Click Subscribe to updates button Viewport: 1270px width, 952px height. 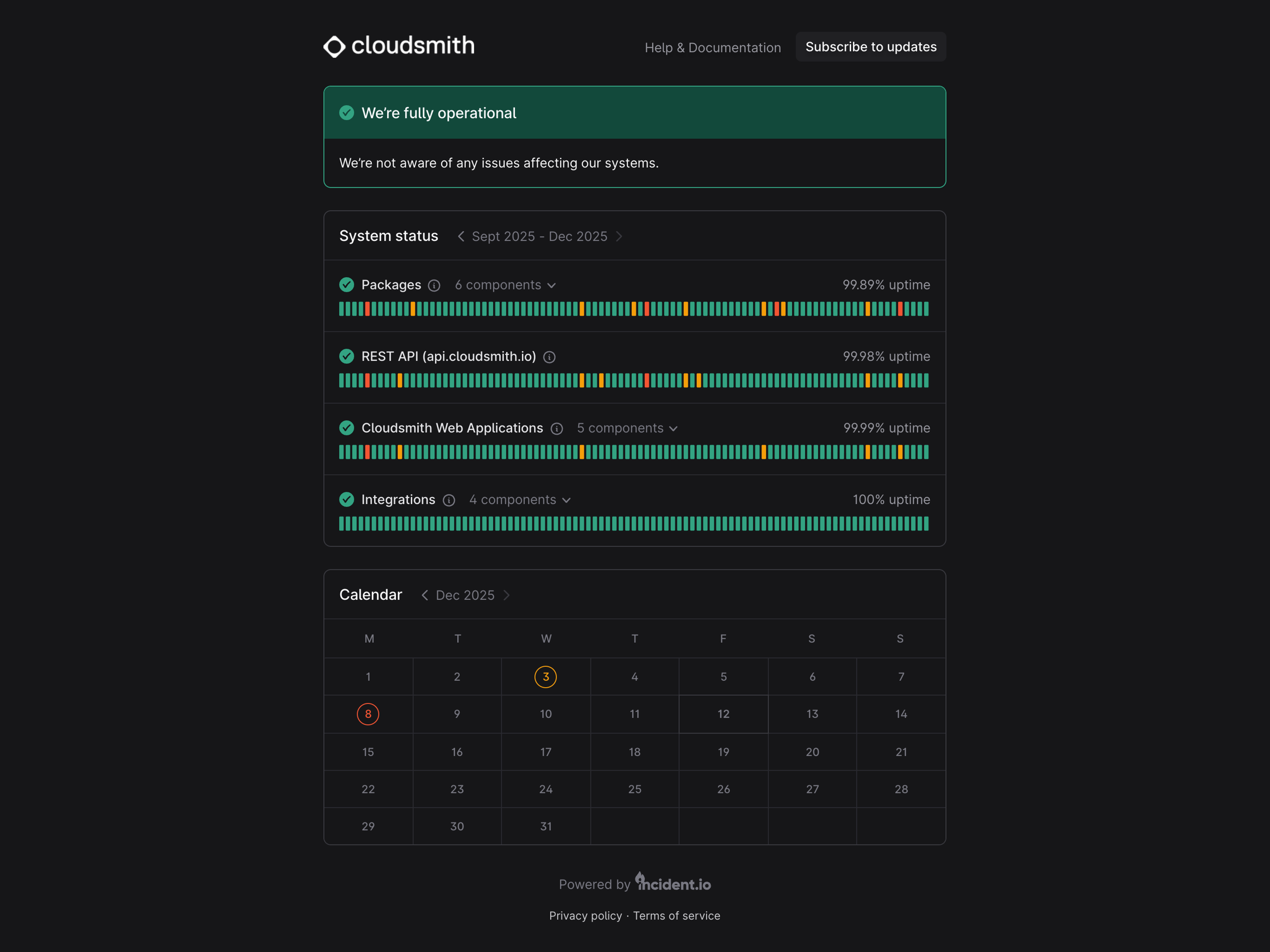[870, 47]
